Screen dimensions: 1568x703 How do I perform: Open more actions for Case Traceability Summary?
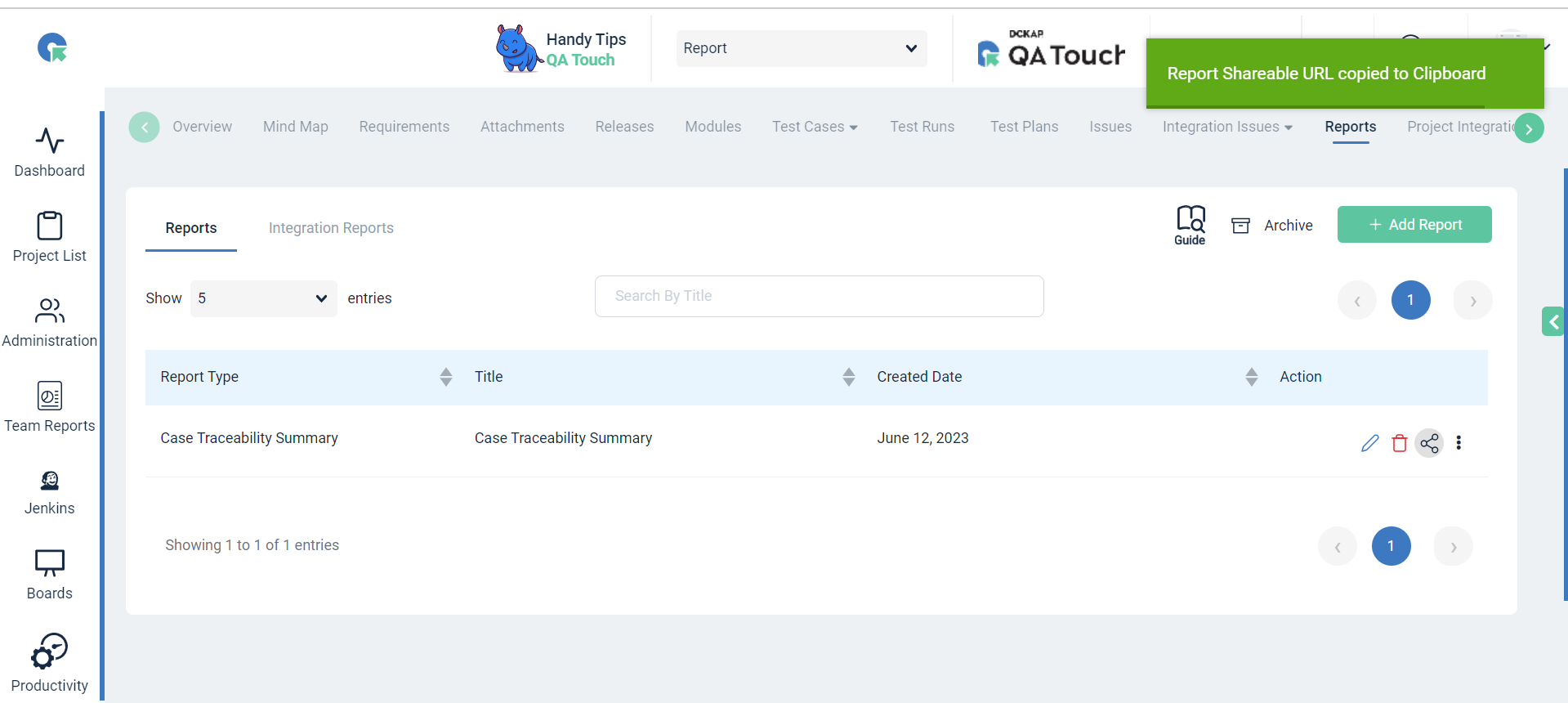[1459, 443]
